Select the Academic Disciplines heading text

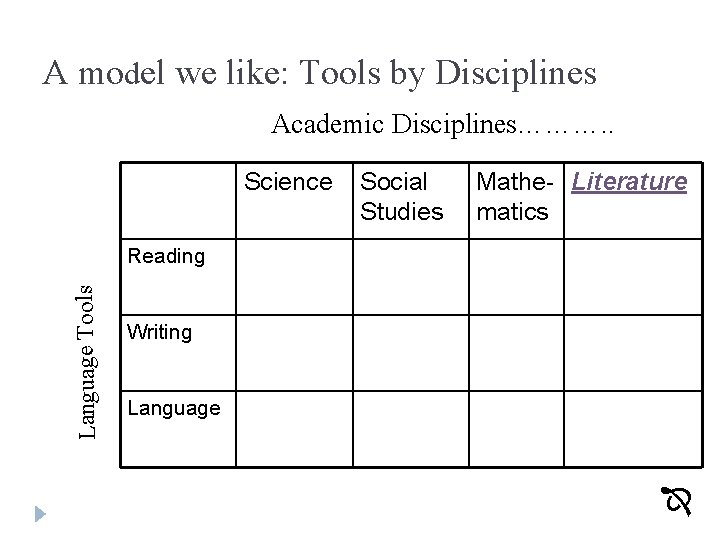click(x=390, y=127)
